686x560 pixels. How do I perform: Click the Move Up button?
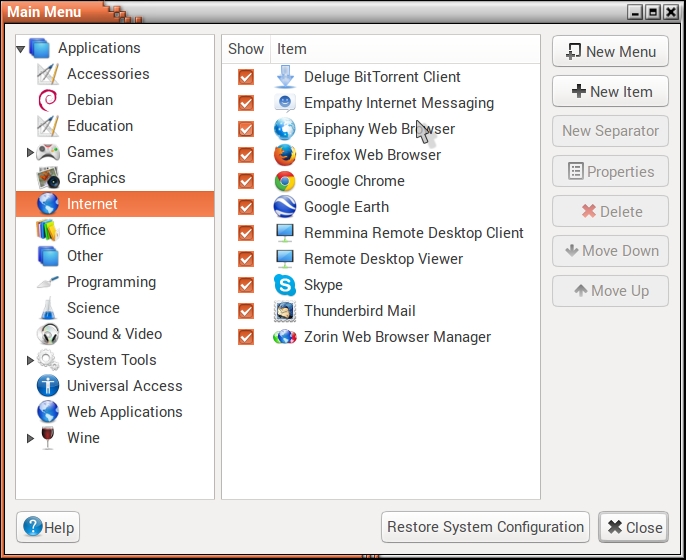(x=610, y=291)
